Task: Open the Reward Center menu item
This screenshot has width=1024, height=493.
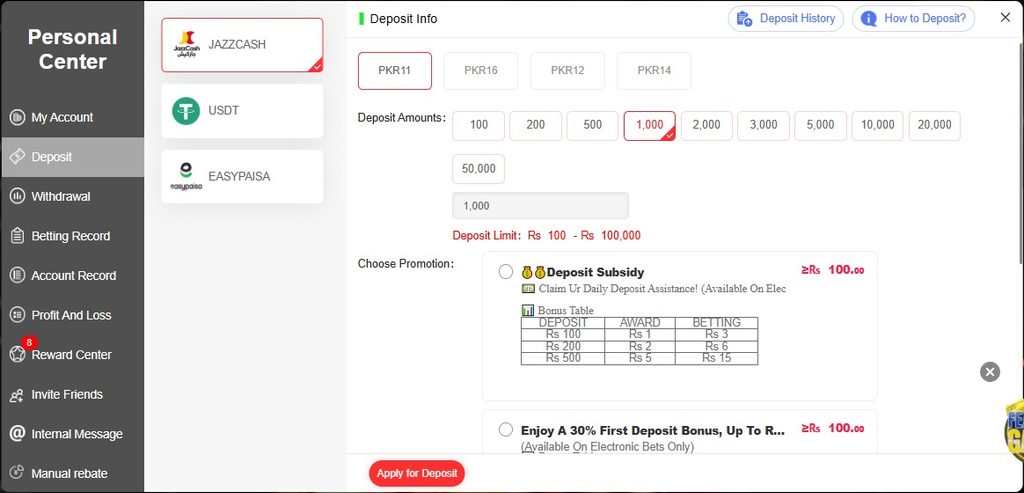Action: (72, 355)
